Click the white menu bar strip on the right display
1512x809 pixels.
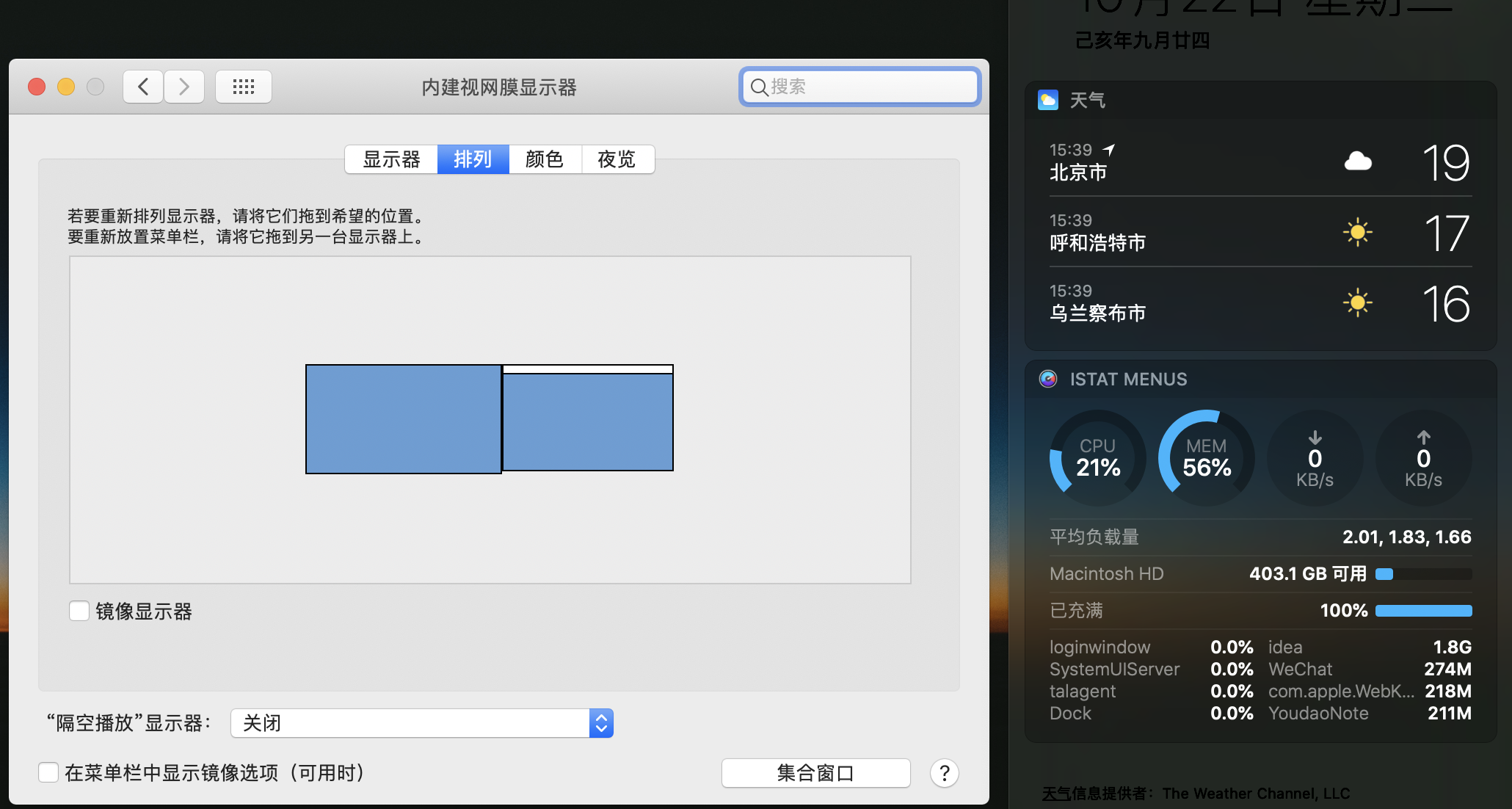pyautogui.click(x=588, y=369)
